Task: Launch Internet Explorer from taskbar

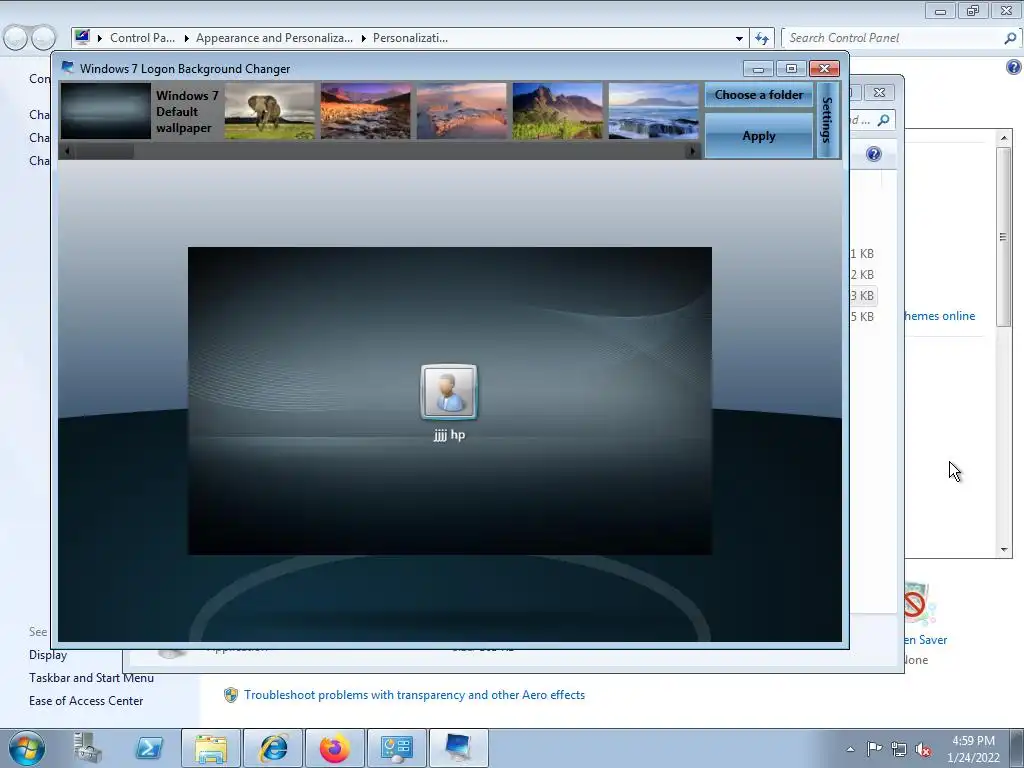Action: [273, 748]
